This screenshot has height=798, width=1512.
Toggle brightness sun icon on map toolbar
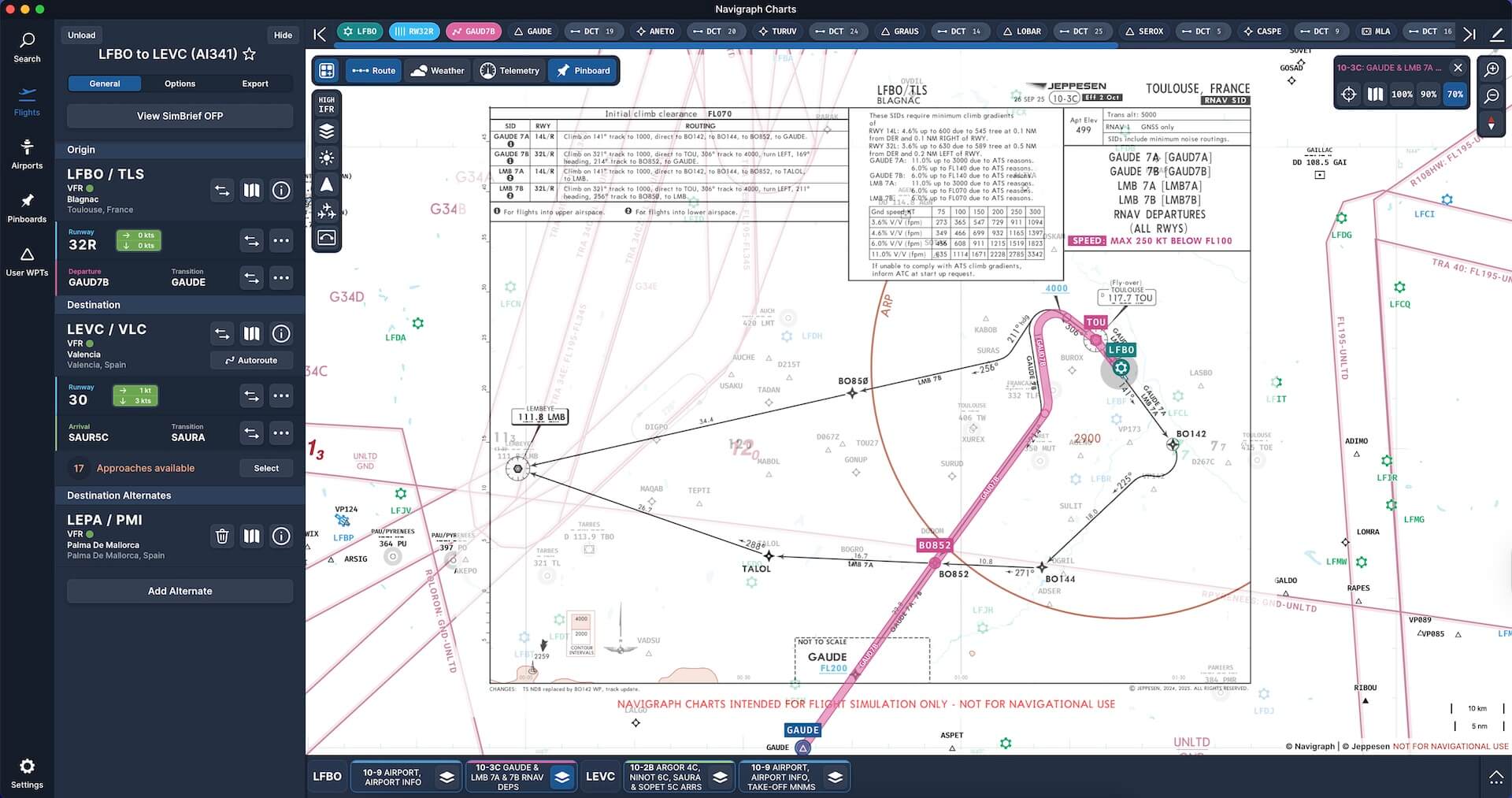click(327, 158)
